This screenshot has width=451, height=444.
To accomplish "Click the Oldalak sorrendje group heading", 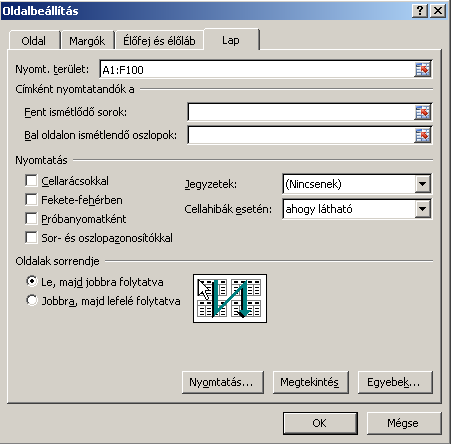I will (57, 261).
